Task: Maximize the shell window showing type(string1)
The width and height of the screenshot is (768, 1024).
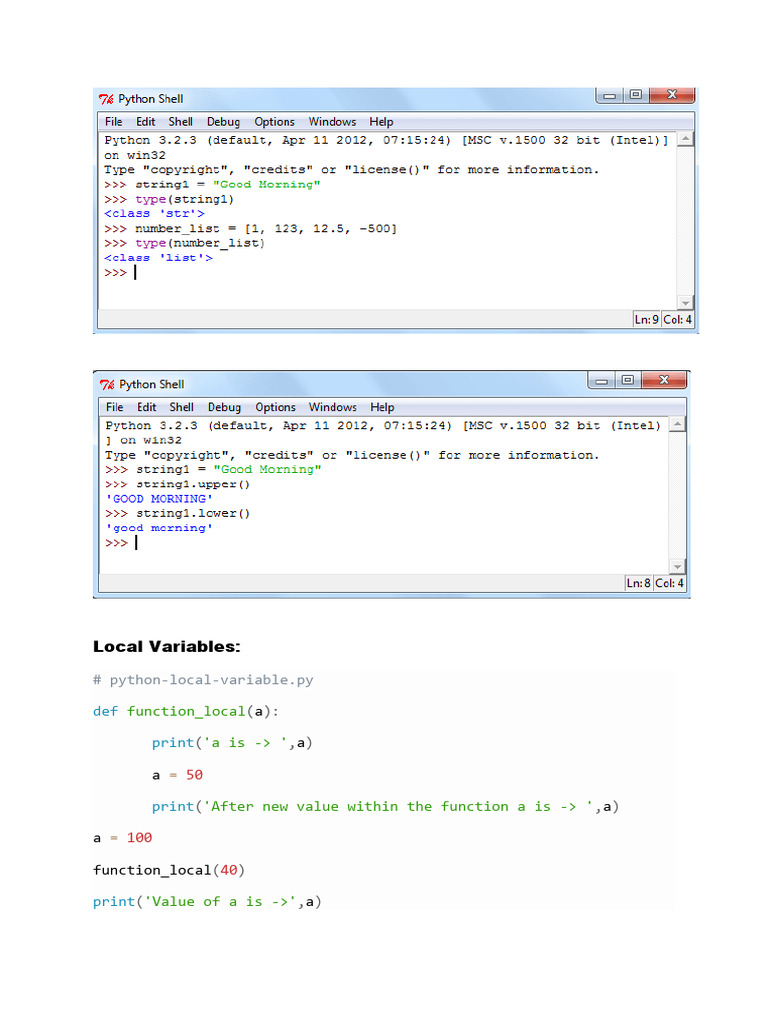Action: (x=635, y=96)
